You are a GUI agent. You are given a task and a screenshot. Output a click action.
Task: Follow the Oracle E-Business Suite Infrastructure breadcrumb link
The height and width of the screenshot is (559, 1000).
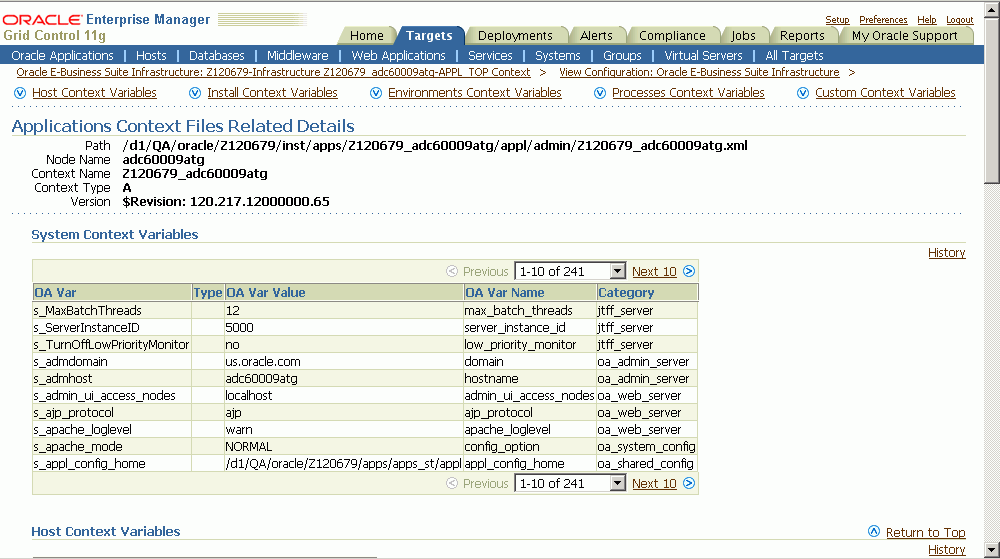[273, 73]
